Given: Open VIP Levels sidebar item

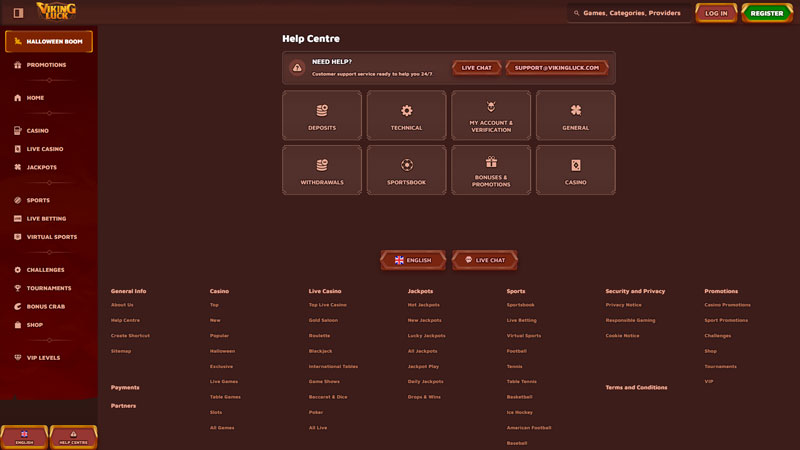Looking at the screenshot, I should pos(43,357).
